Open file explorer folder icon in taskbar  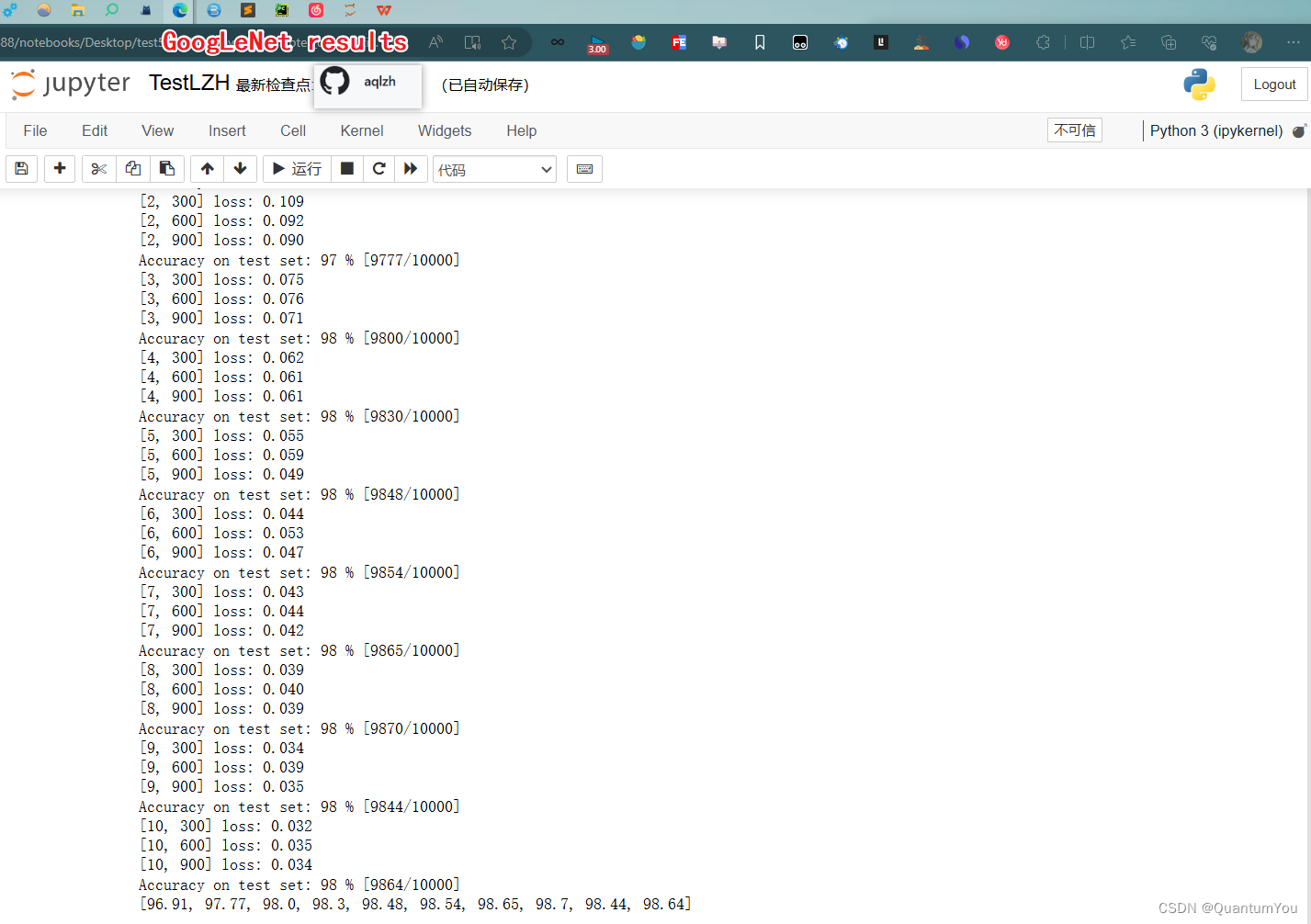click(78, 10)
